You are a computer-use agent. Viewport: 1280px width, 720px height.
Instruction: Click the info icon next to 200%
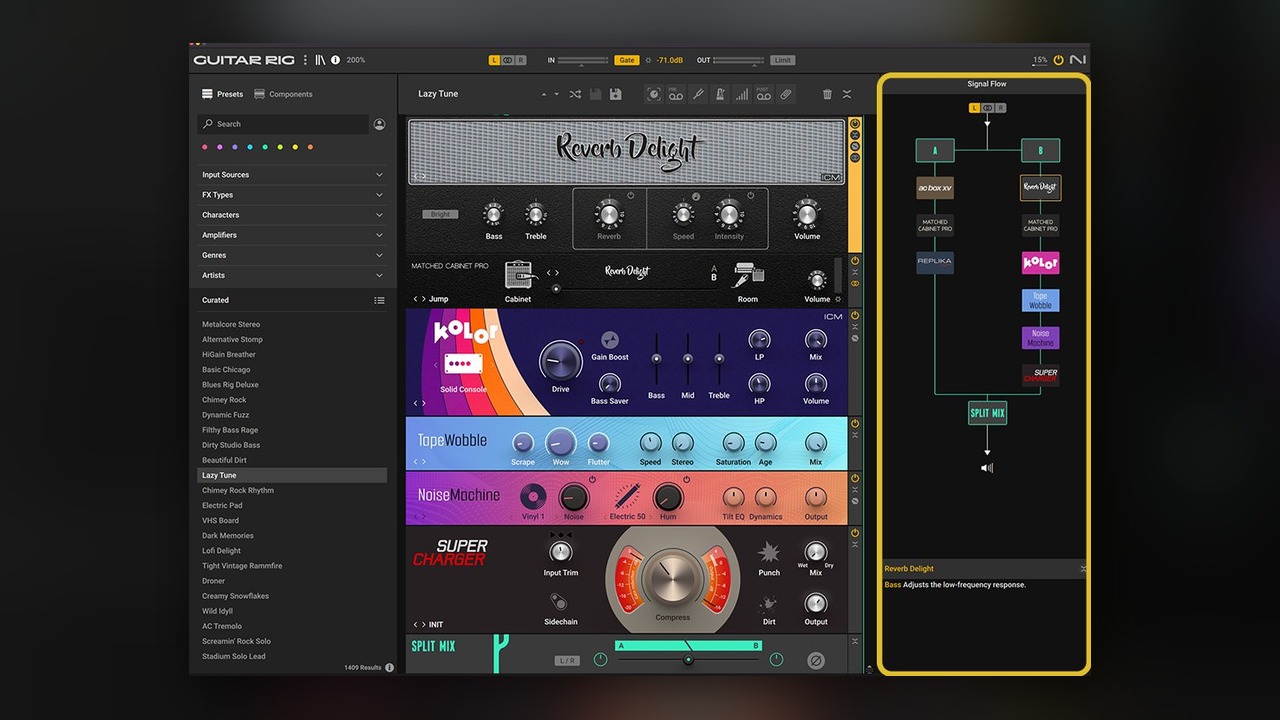point(335,60)
